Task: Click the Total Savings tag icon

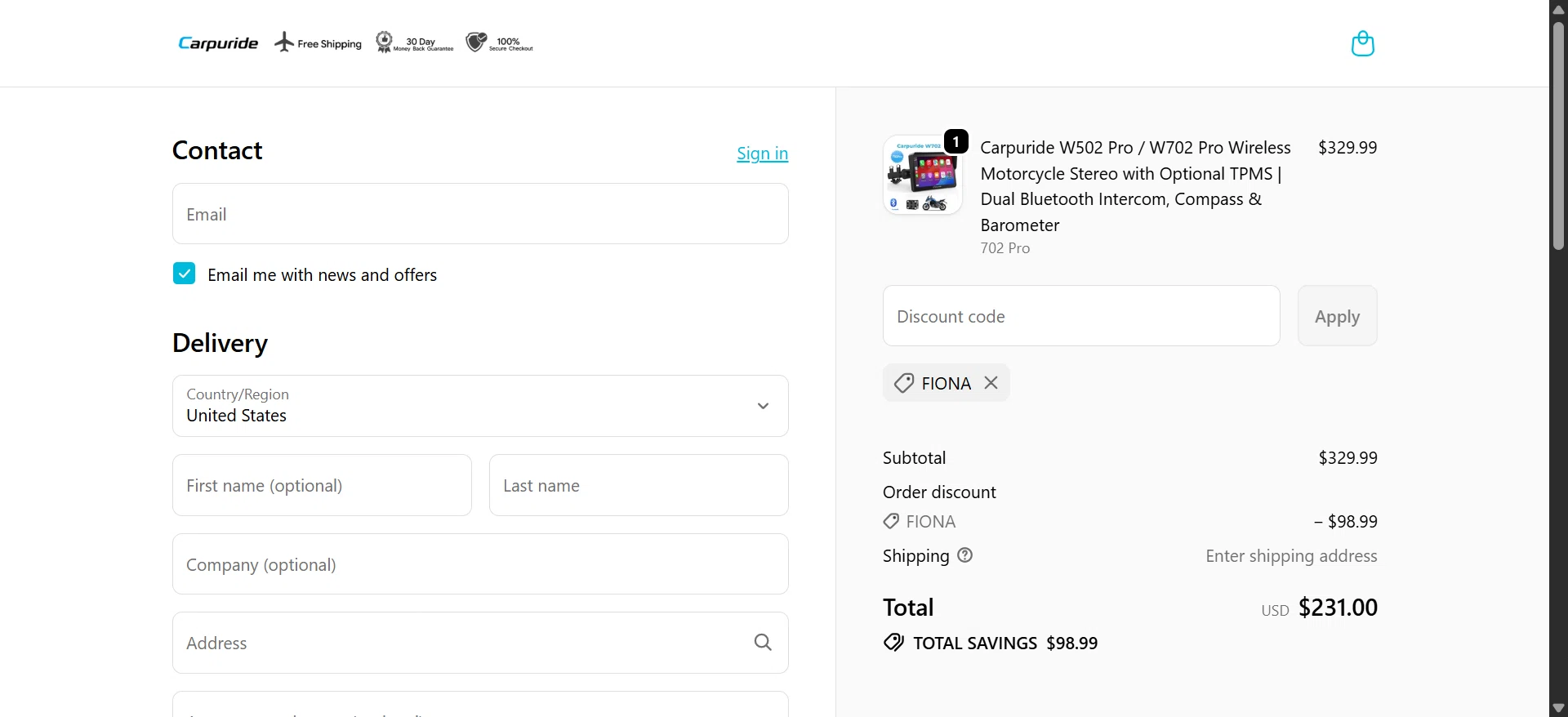Action: pos(893,643)
